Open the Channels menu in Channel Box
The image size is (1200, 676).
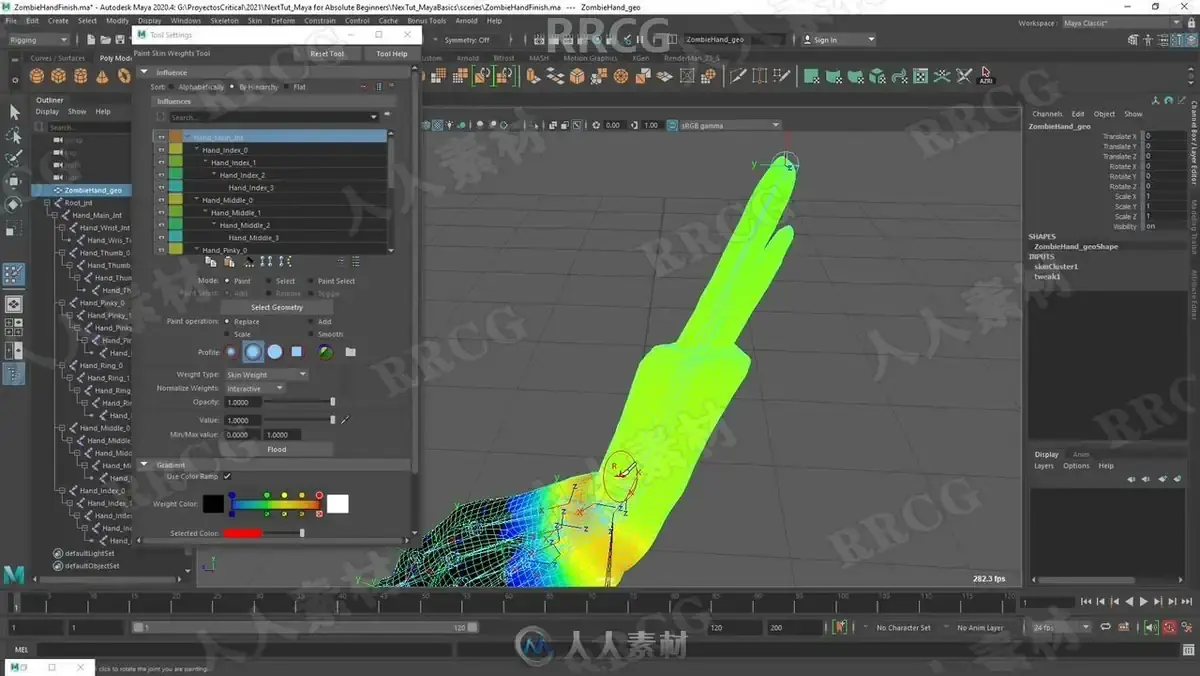click(x=1048, y=114)
